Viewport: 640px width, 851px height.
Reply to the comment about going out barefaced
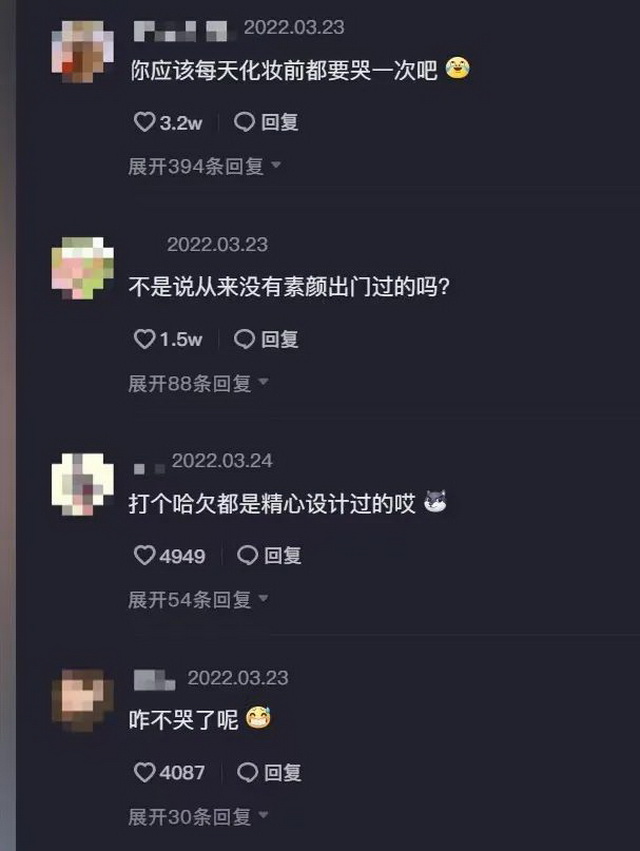(x=266, y=339)
